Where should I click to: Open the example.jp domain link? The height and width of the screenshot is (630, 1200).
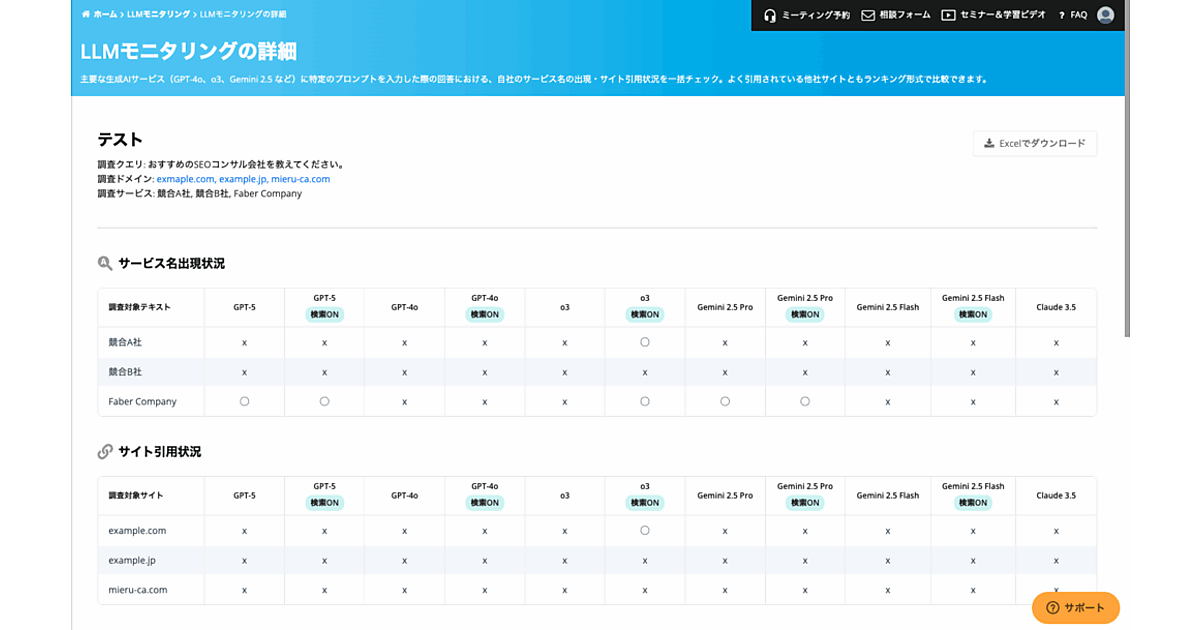coord(242,179)
